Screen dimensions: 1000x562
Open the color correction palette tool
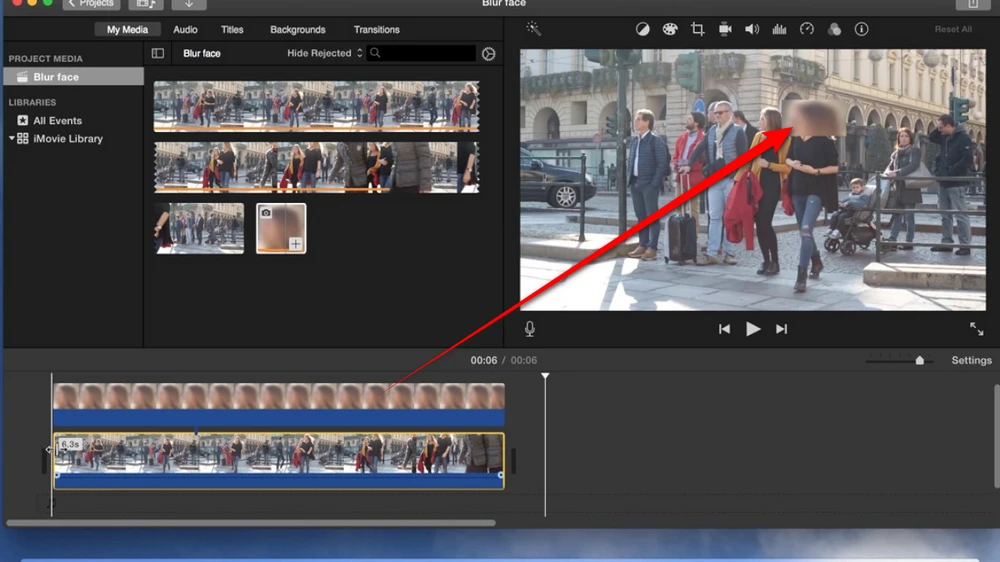coord(670,29)
